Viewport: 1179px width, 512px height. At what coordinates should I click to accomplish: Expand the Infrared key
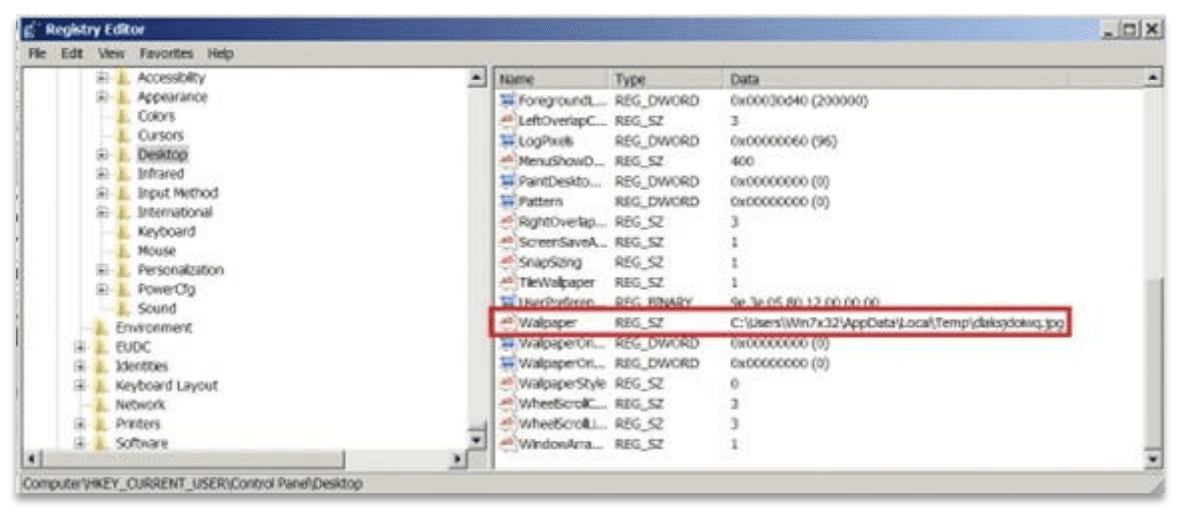click(x=102, y=174)
